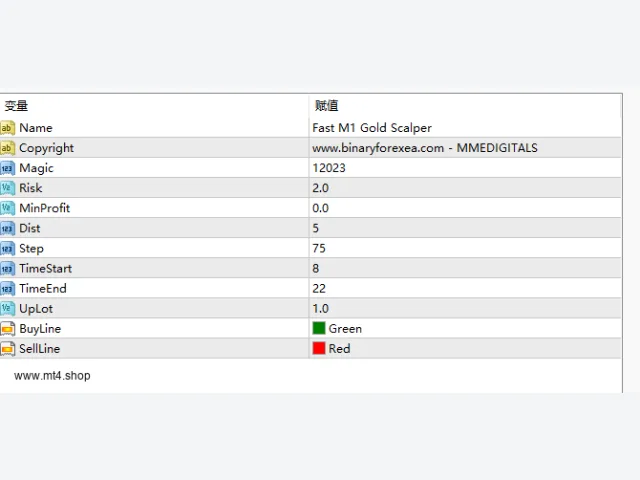Edit the TimeStart value 8
Screen dimensions: 640x480
316,268
